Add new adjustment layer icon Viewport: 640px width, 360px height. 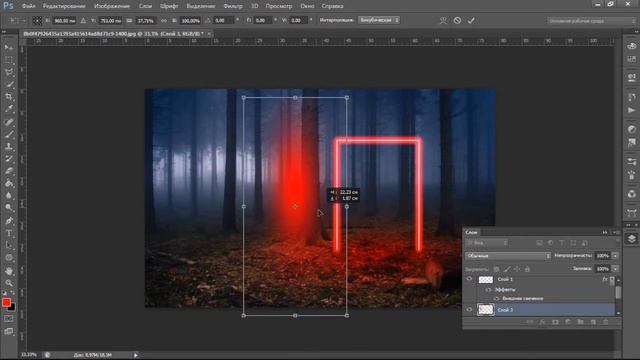pyautogui.click(x=568, y=322)
